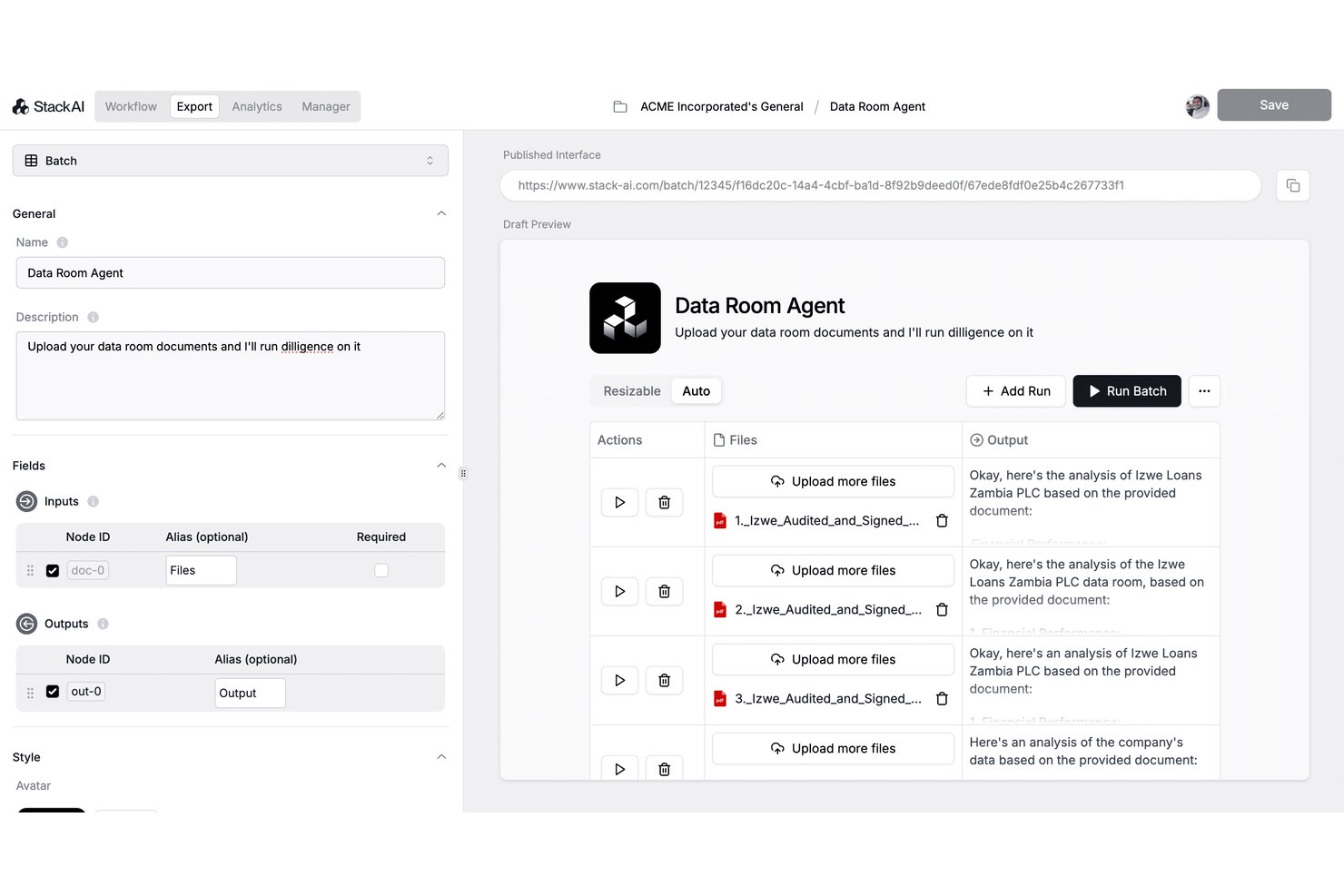Collapse the General section
The height and width of the screenshot is (896, 1344).
[x=441, y=213]
